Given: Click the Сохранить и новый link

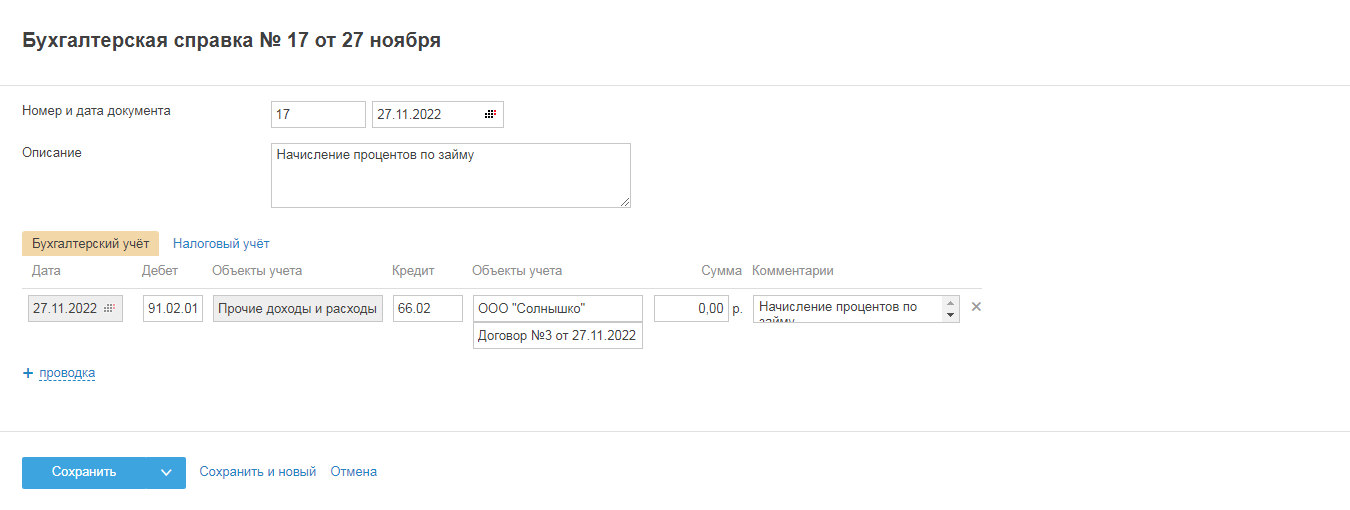Looking at the screenshot, I should tap(257, 472).
